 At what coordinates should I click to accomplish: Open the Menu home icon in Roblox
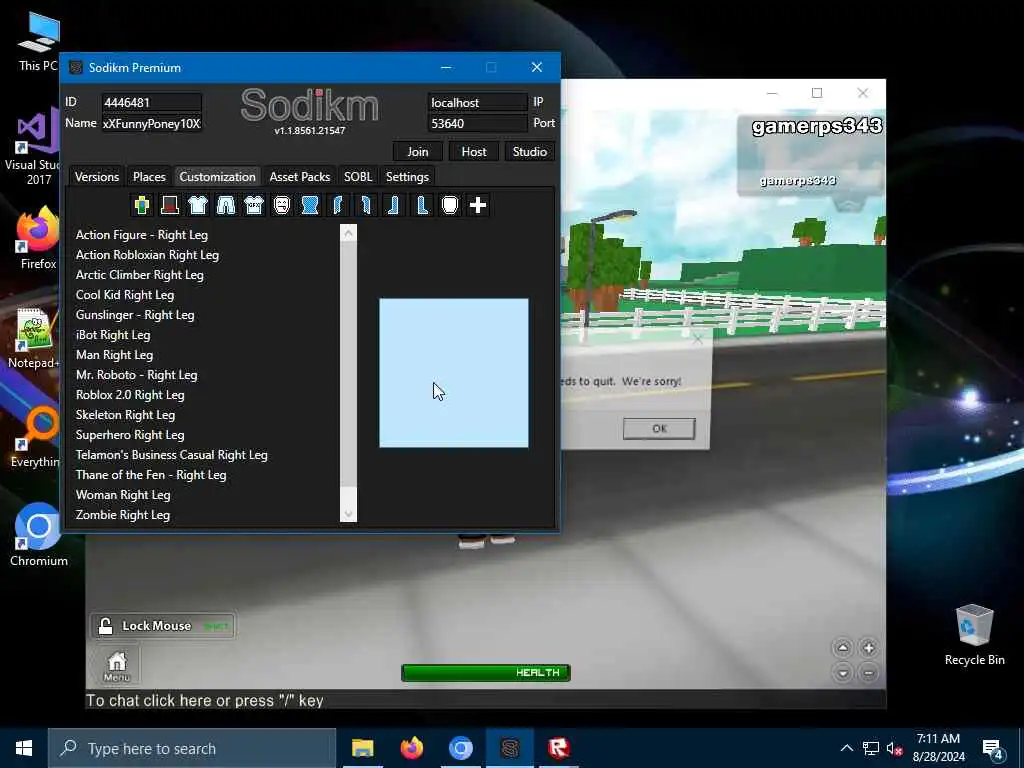[x=117, y=666]
